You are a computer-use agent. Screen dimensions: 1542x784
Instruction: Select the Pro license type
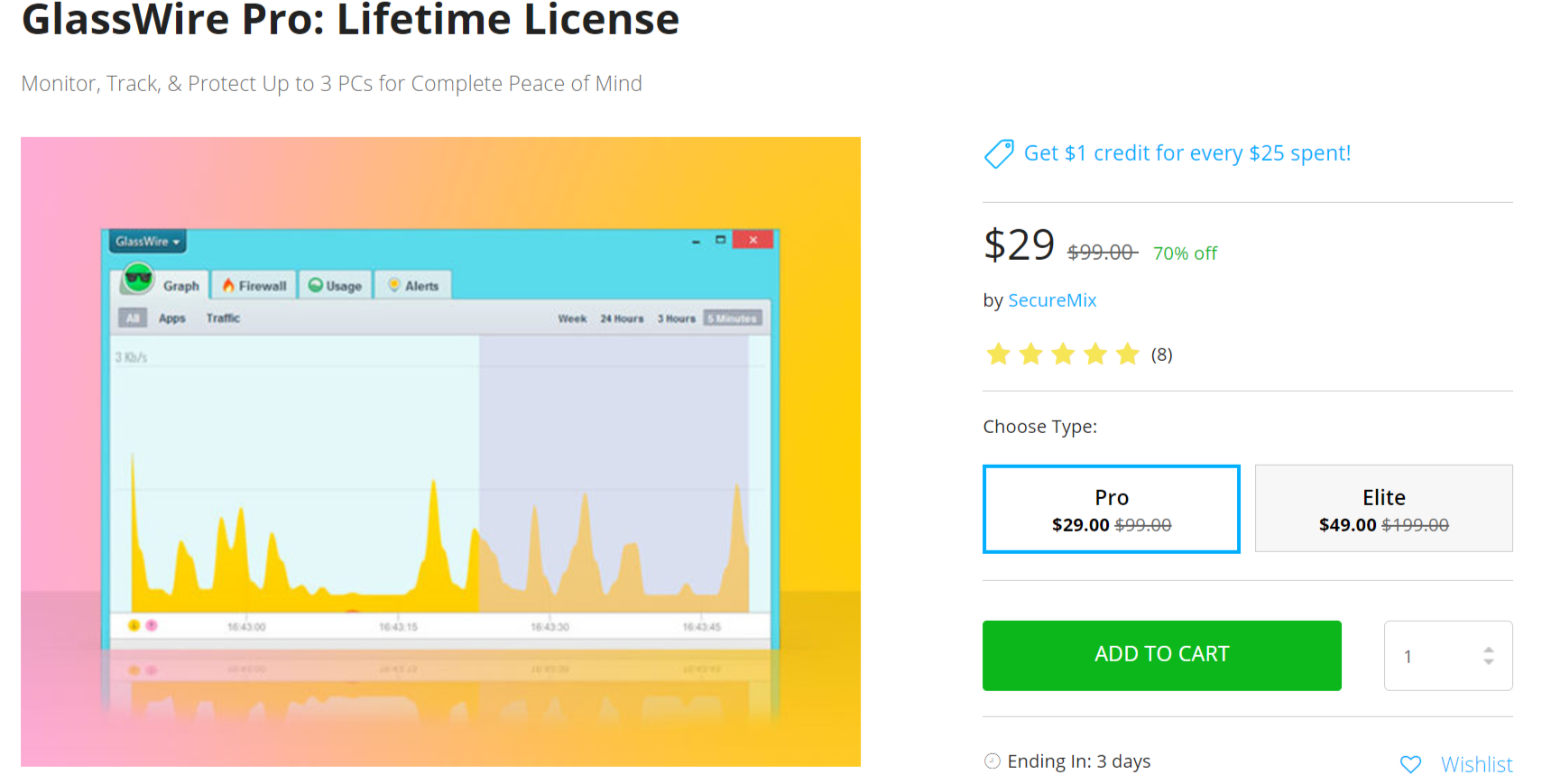tap(1111, 509)
